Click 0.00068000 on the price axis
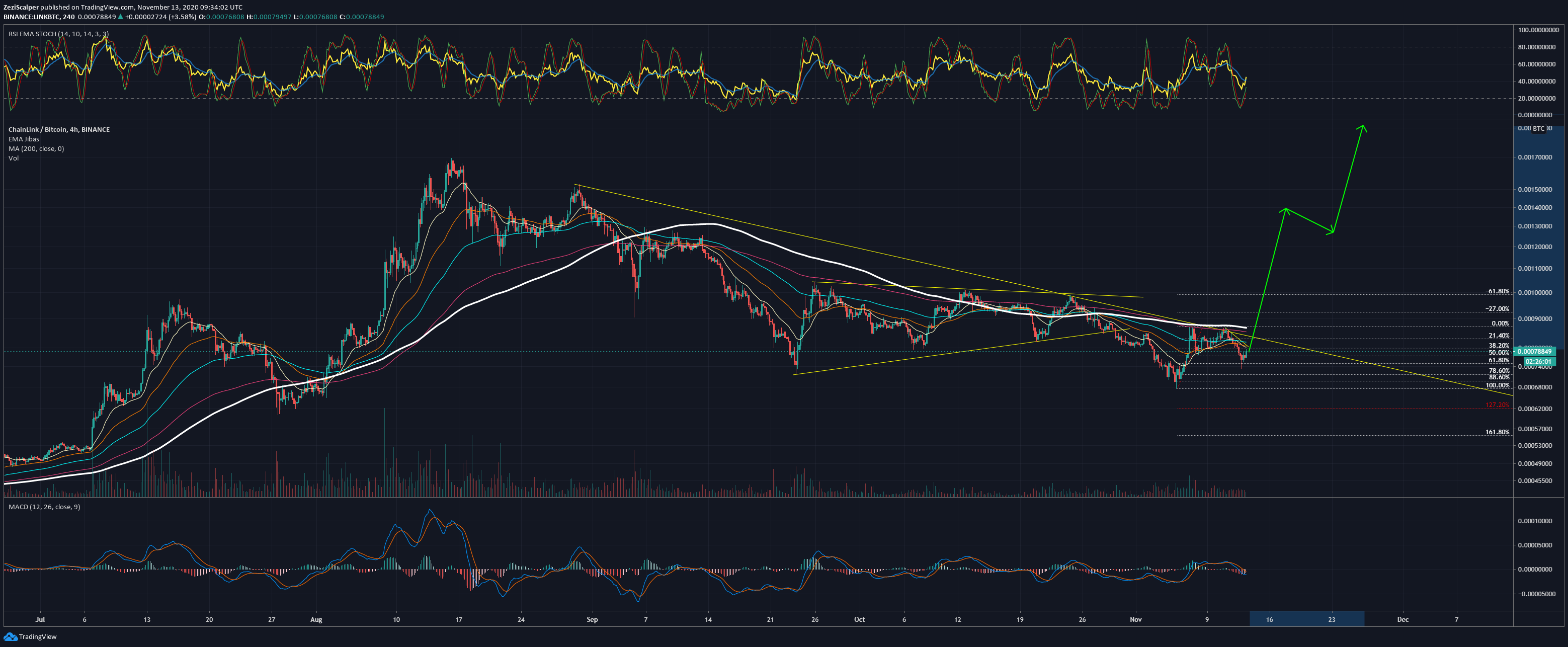This screenshot has width=1568, height=647. click(1535, 388)
